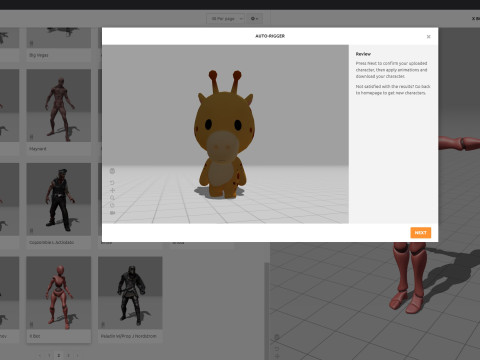
Task: Click the 'Press Next to confirm your uploaded' paragraph
Action: 391,70
